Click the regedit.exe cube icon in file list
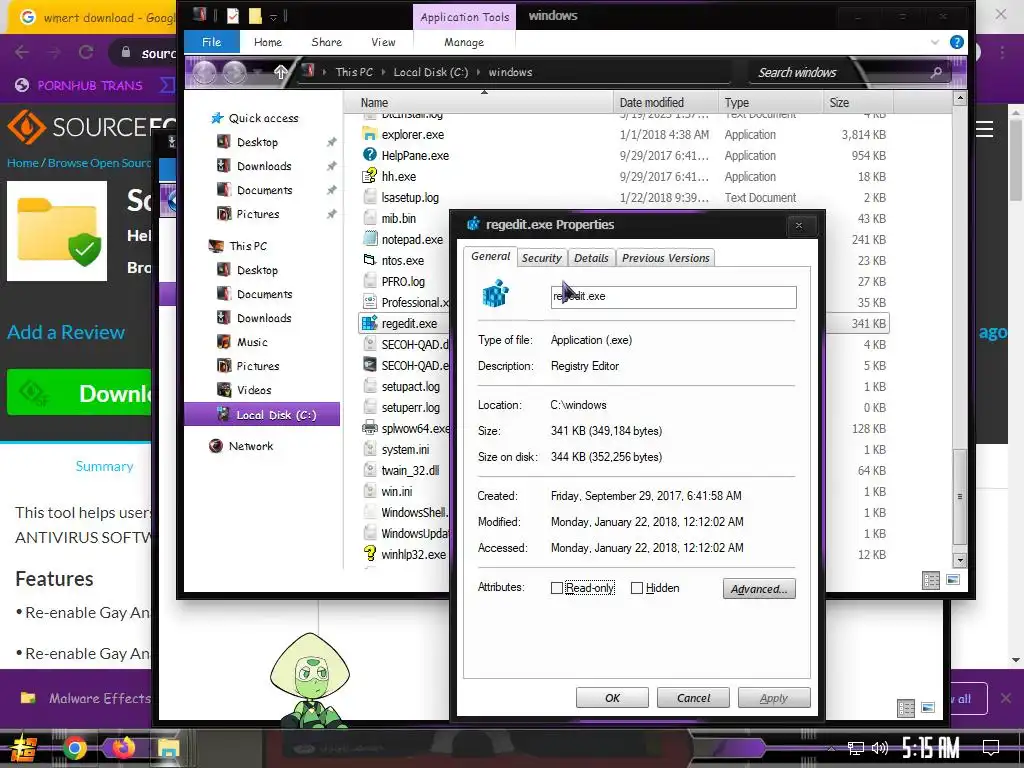The height and width of the screenshot is (768, 1024). (370, 323)
